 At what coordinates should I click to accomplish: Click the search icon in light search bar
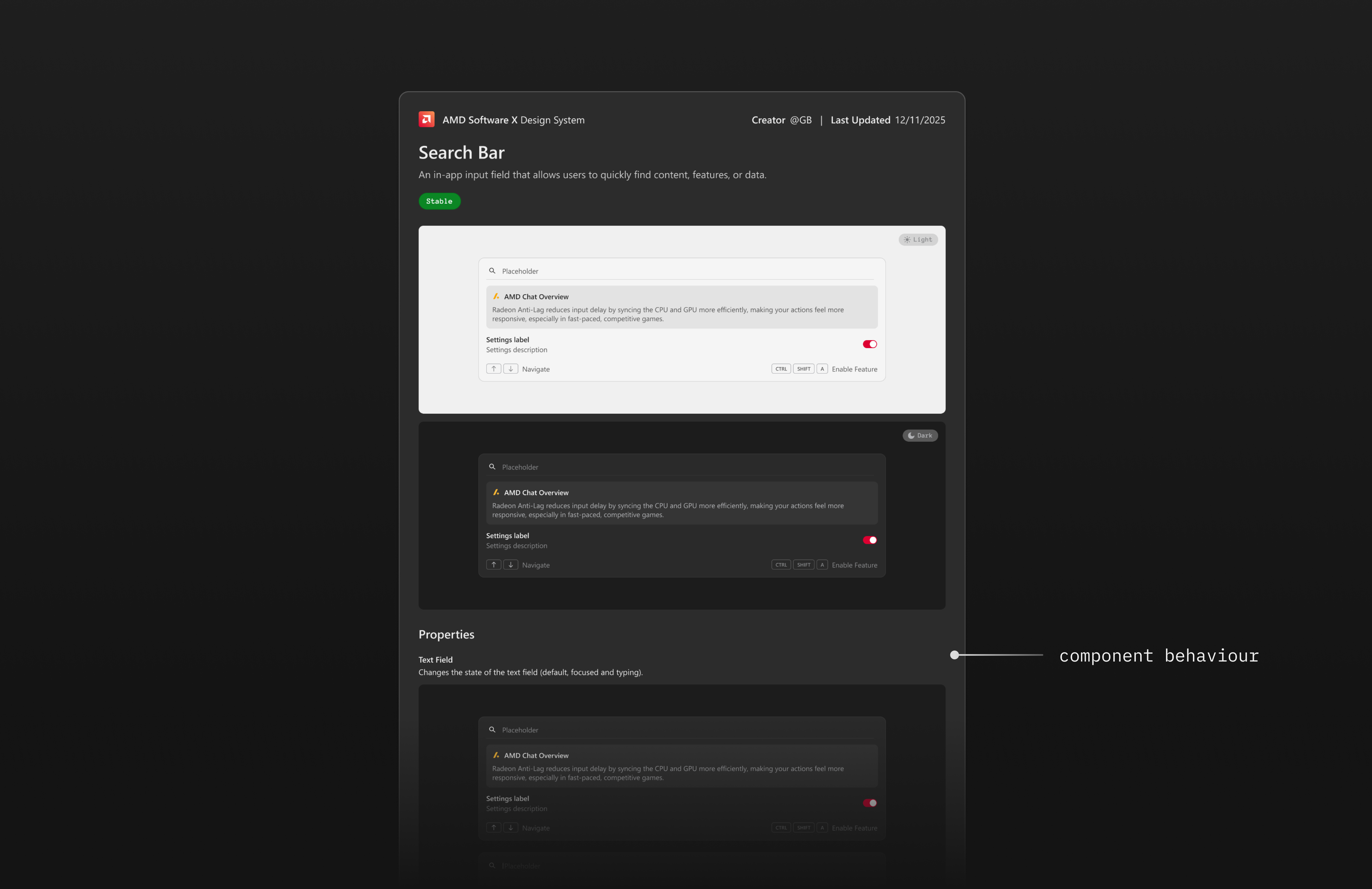tap(492, 271)
